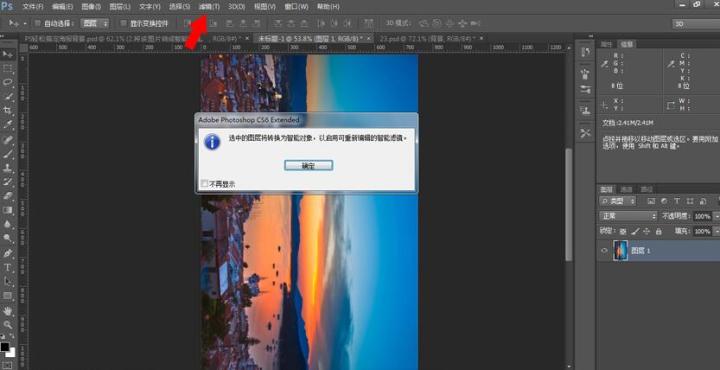The width and height of the screenshot is (720, 370).
Task: Click the smart object filter icon
Action: click(703, 201)
